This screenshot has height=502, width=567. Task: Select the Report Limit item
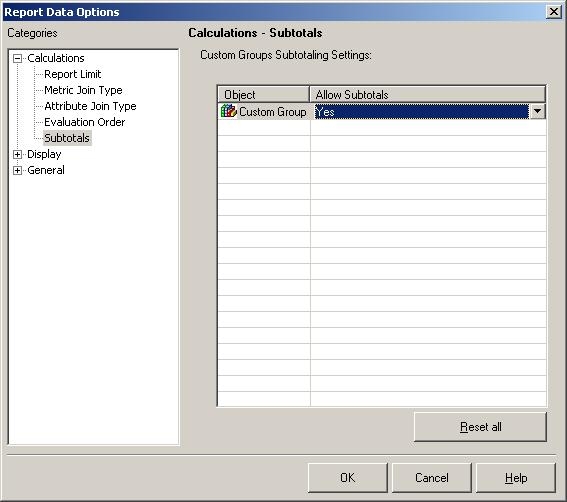[72, 74]
